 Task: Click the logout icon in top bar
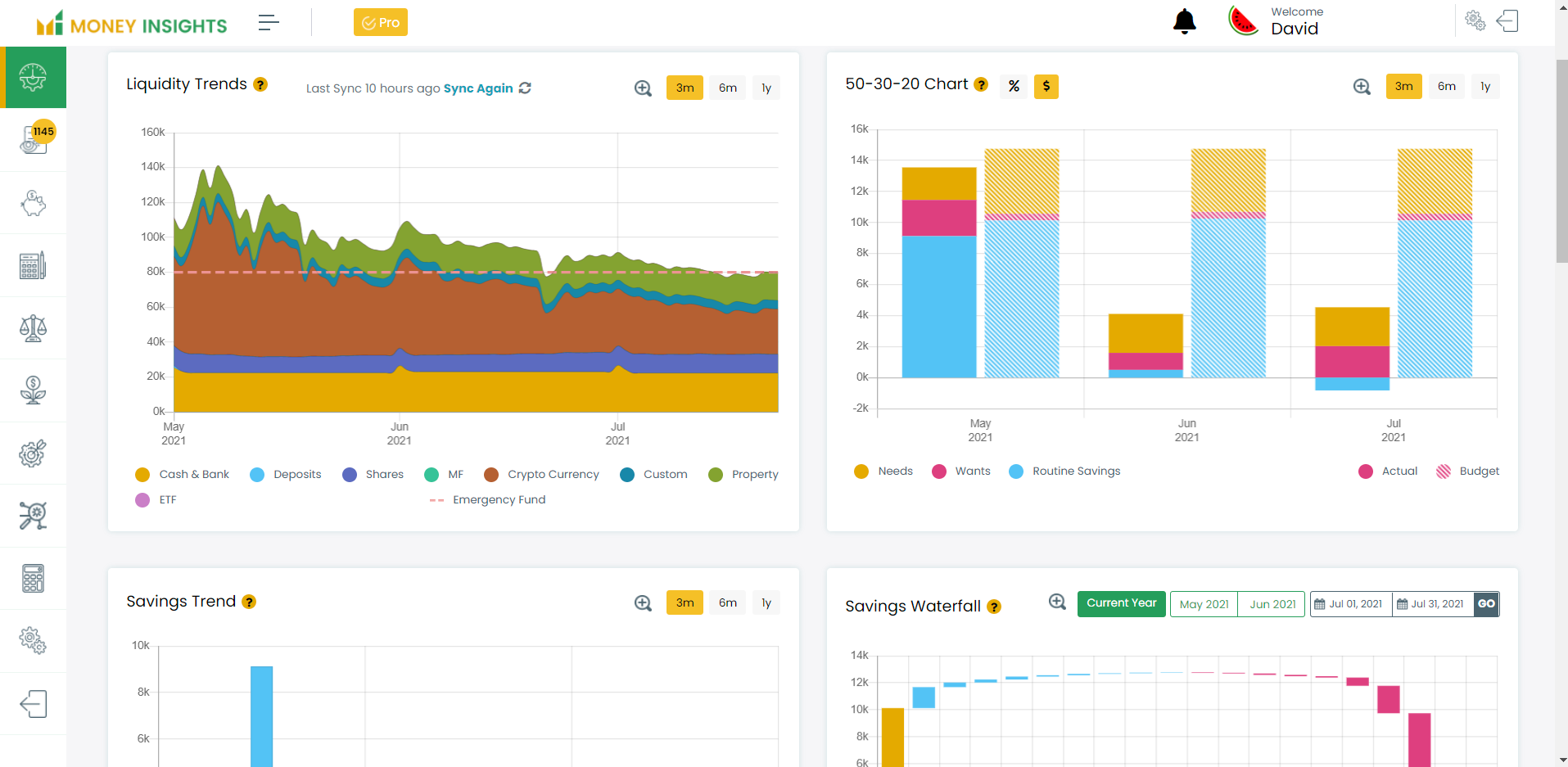pyautogui.click(x=1507, y=21)
